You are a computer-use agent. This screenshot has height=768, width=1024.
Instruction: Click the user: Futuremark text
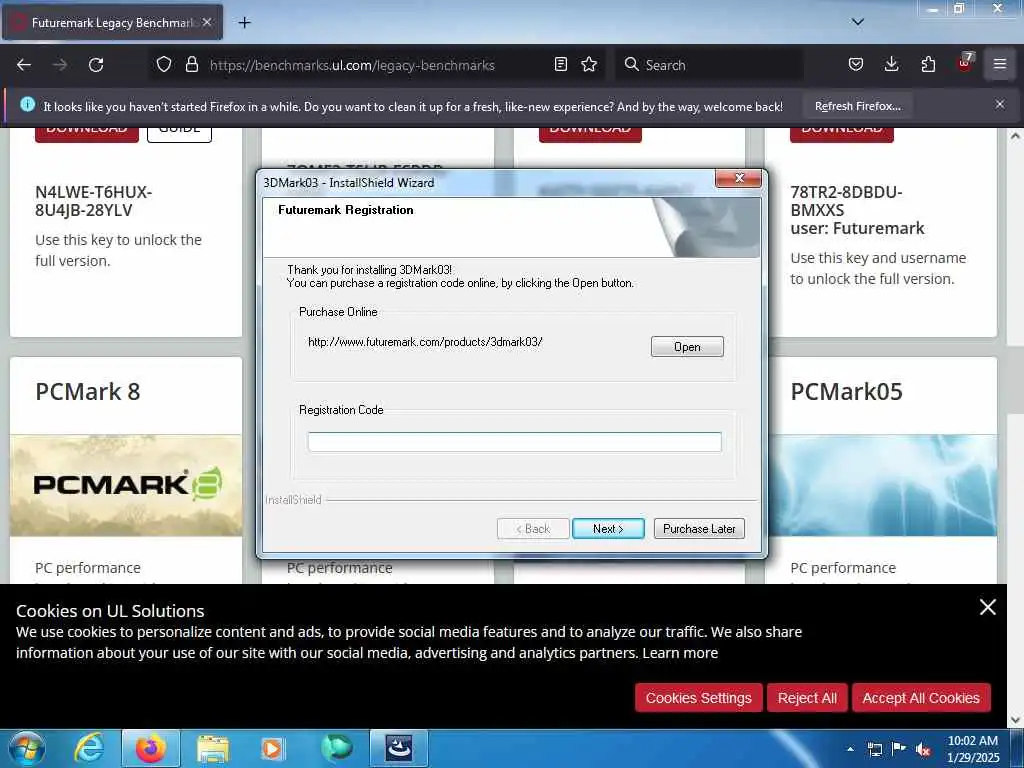point(857,229)
